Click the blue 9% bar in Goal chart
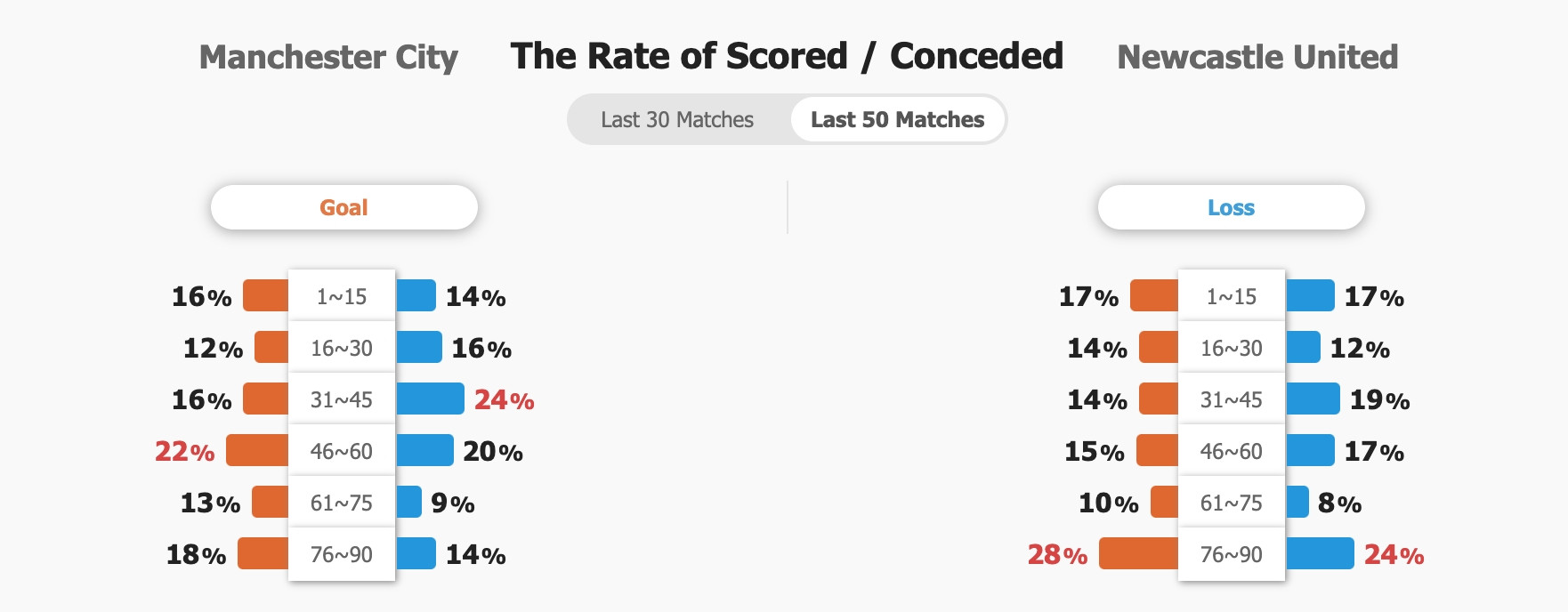1568x612 pixels. 408,502
